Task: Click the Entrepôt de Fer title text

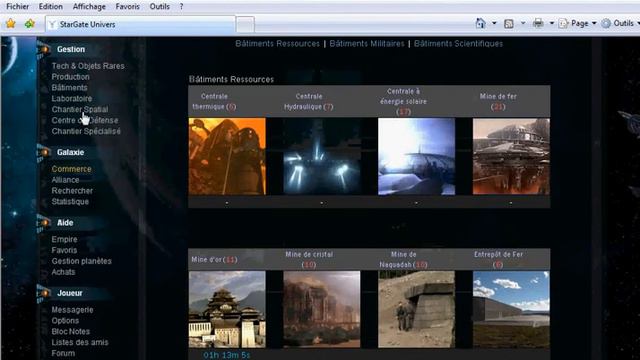Action: (x=498, y=260)
